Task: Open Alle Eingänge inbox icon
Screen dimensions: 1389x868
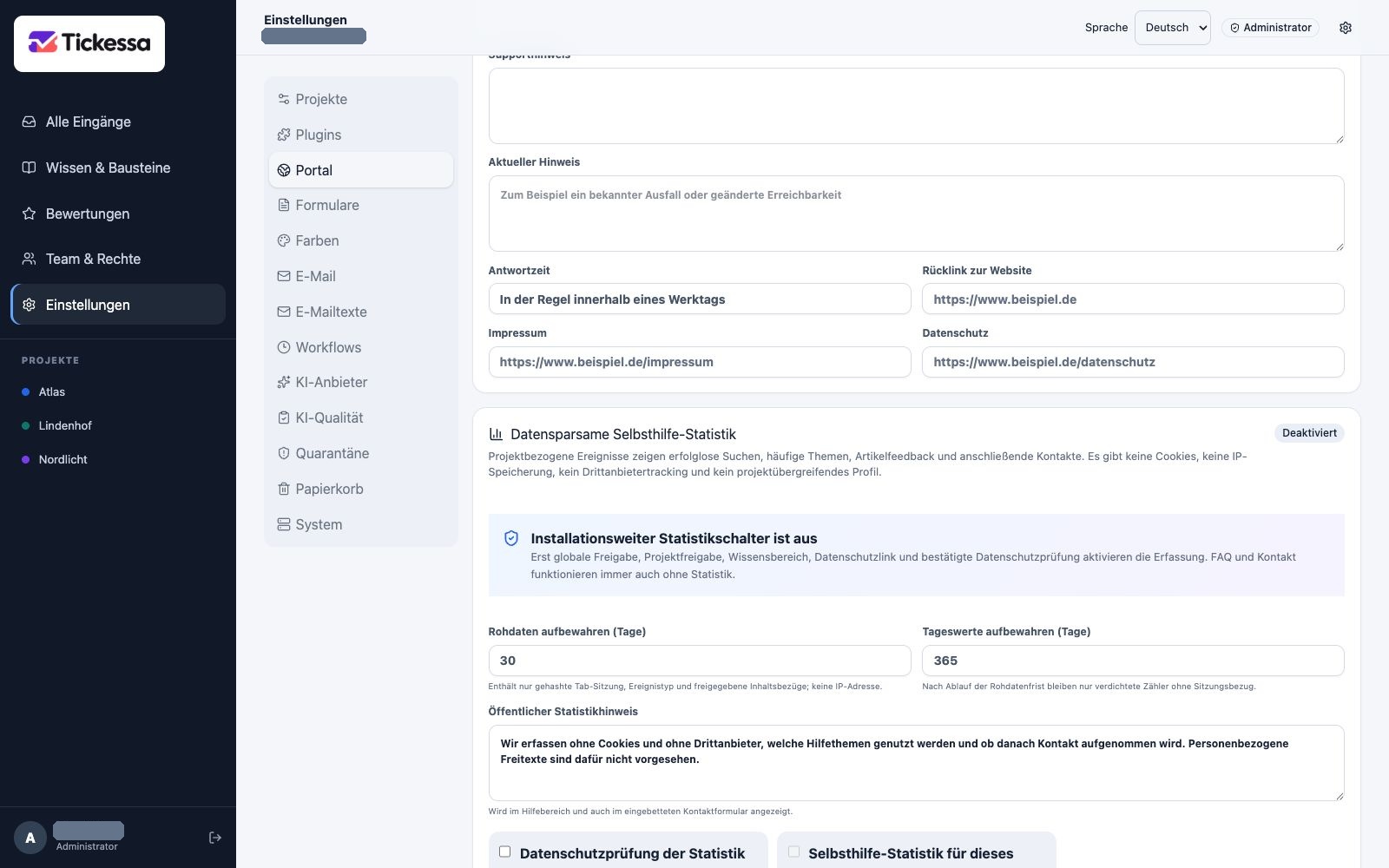Action: 29,122
